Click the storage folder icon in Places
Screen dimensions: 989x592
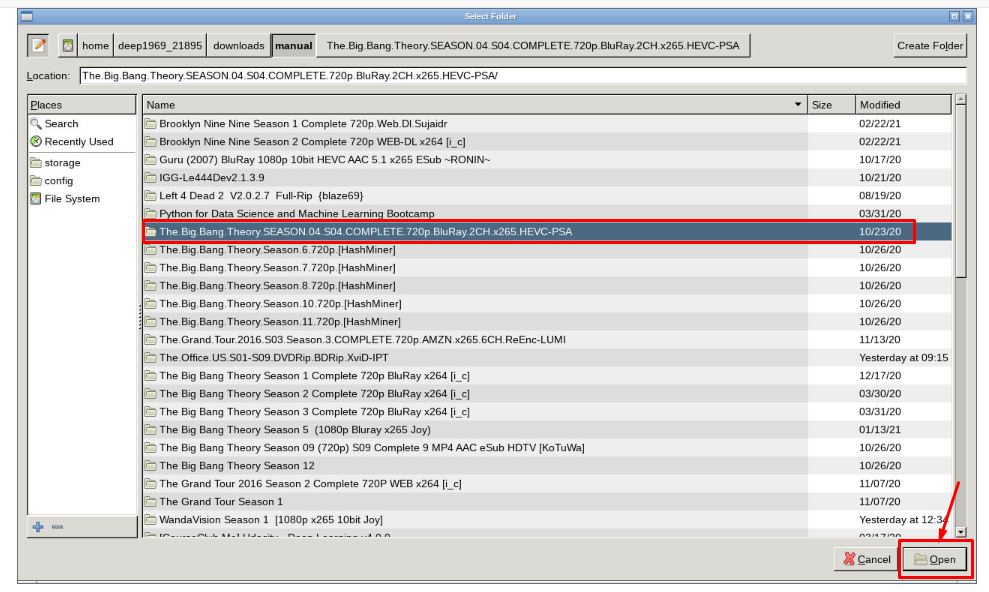click(34, 162)
